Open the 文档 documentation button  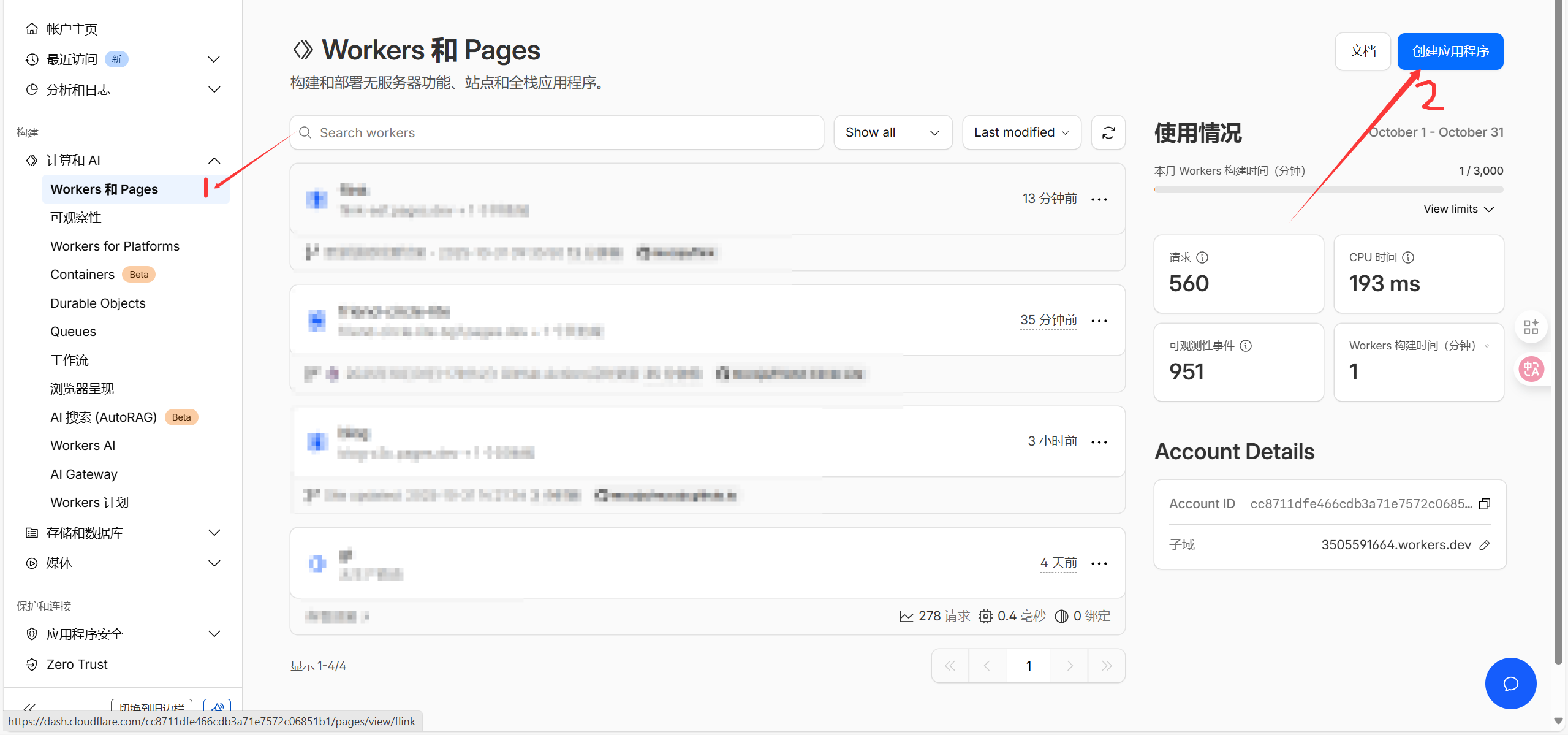click(x=1362, y=51)
